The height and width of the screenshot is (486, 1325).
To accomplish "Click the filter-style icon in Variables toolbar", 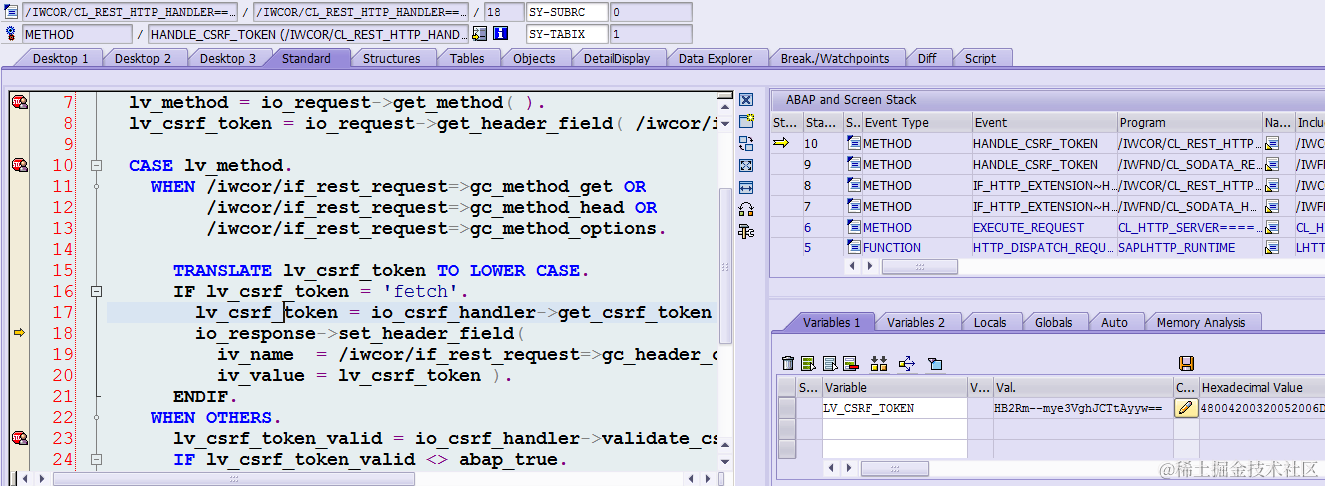I will coord(935,363).
